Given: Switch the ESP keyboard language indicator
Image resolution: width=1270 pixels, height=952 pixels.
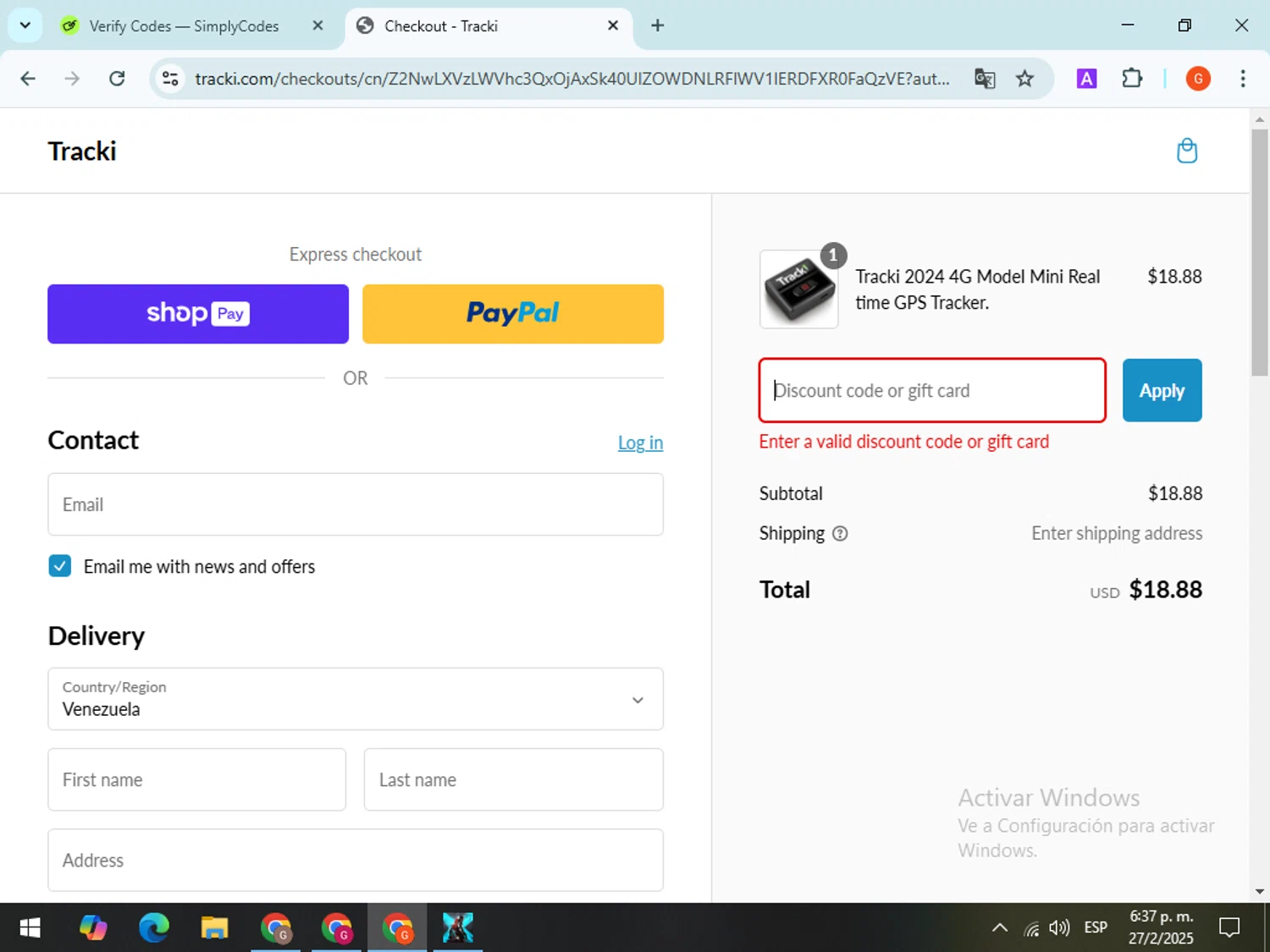Looking at the screenshot, I should coord(1096,928).
